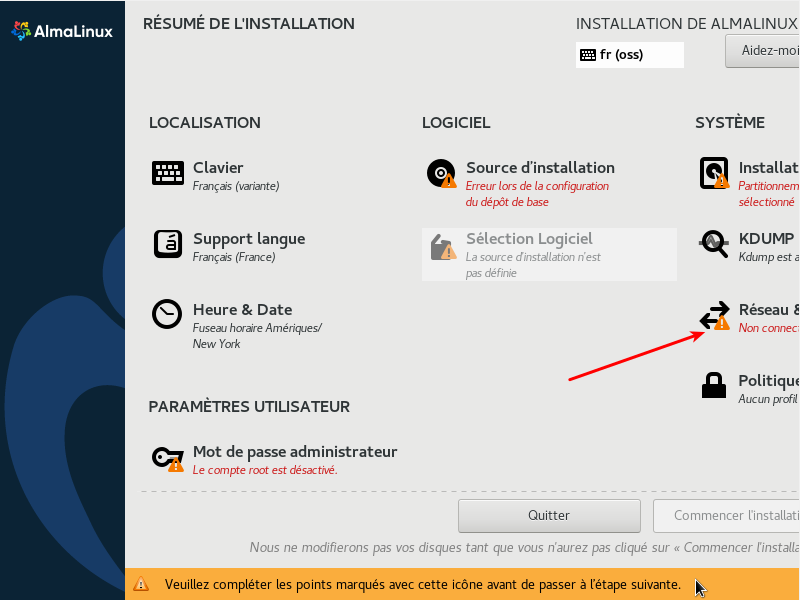Click the Sélection Logiciel package icon
Image resolution: width=800 pixels, height=600 pixels.
point(441,246)
